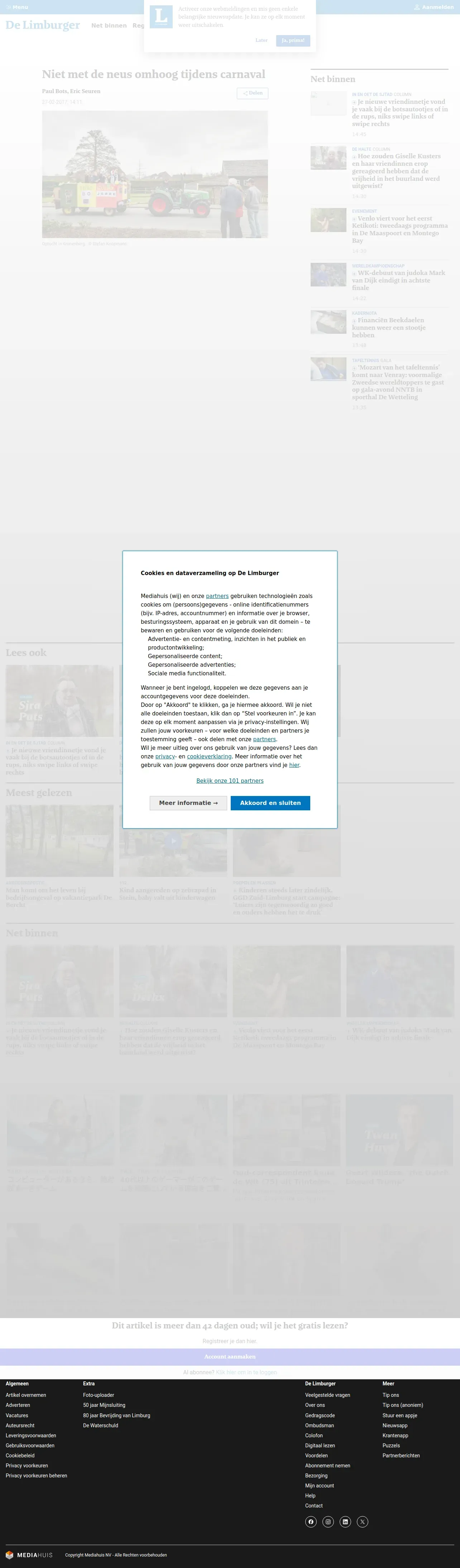Open the Bekijk onze 101 partners link

[230, 780]
